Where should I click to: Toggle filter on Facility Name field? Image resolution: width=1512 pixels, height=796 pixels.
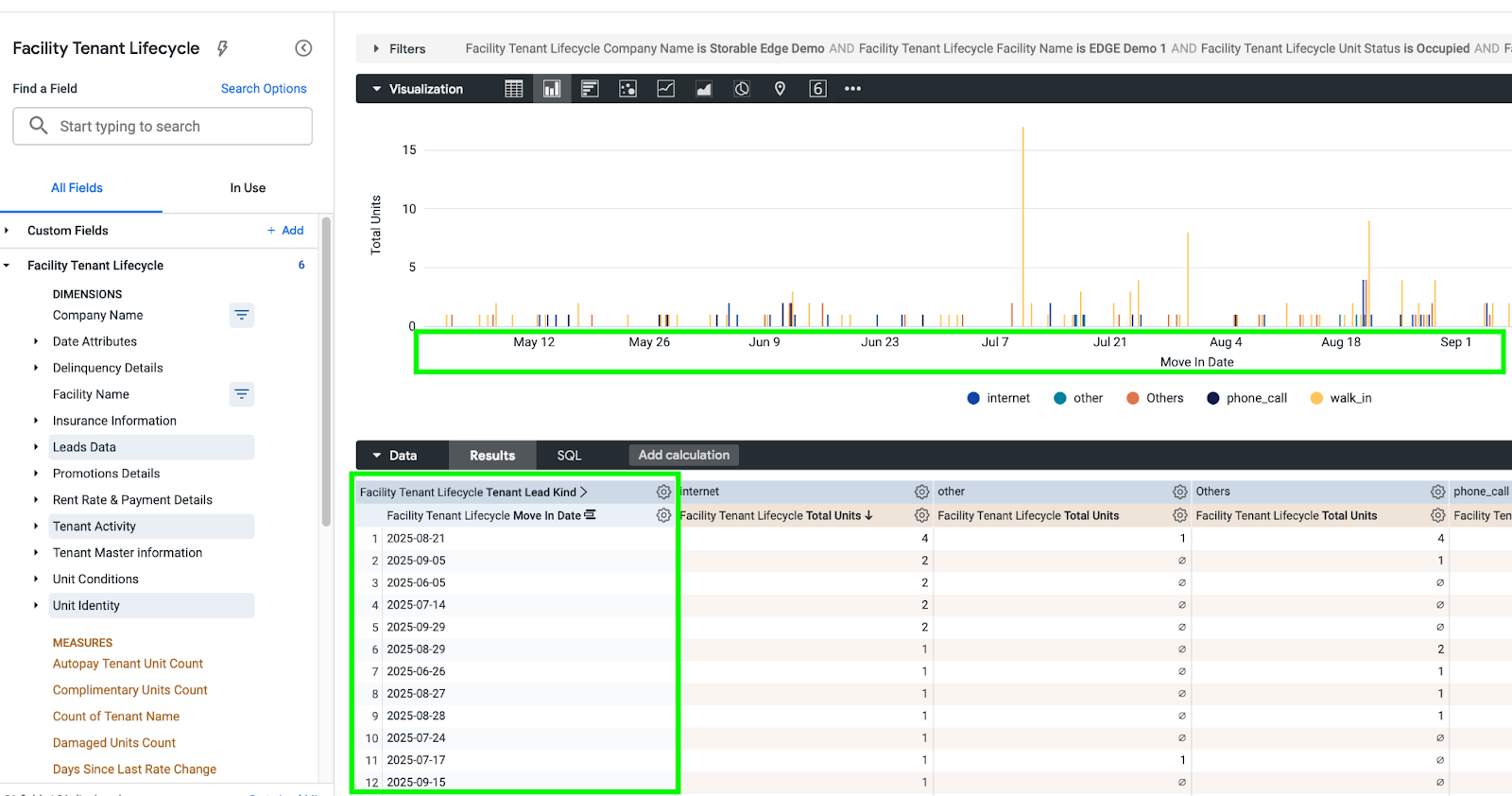click(x=242, y=394)
